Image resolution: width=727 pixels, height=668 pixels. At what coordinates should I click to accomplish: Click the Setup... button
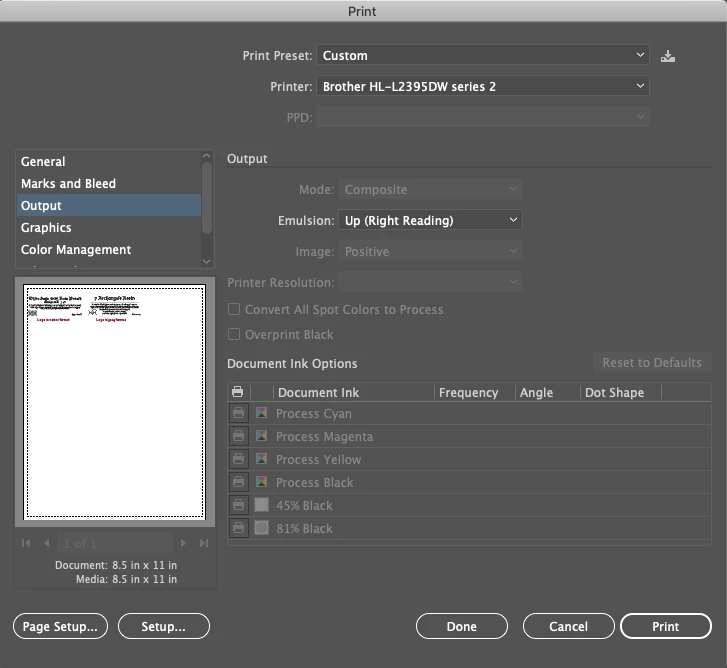[x=164, y=626]
